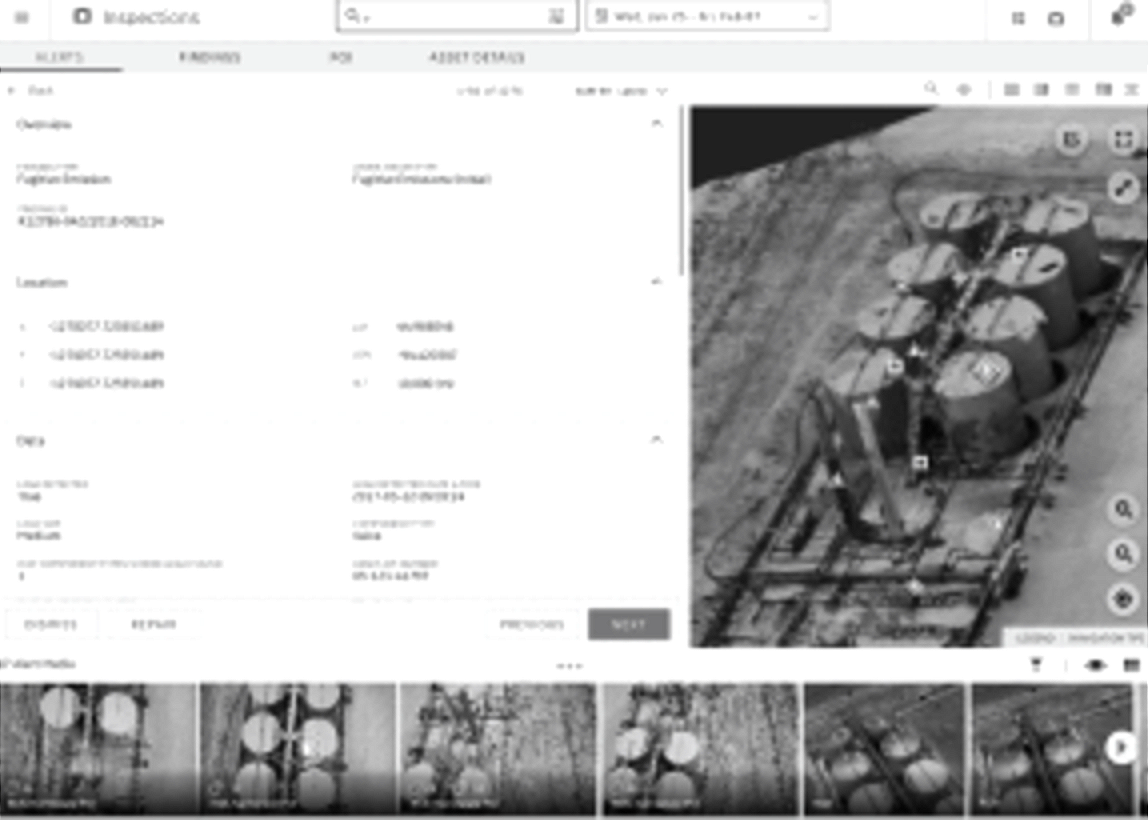Click the details panel vertical scrollbar
This screenshot has width=1148, height=820.
coord(682,190)
